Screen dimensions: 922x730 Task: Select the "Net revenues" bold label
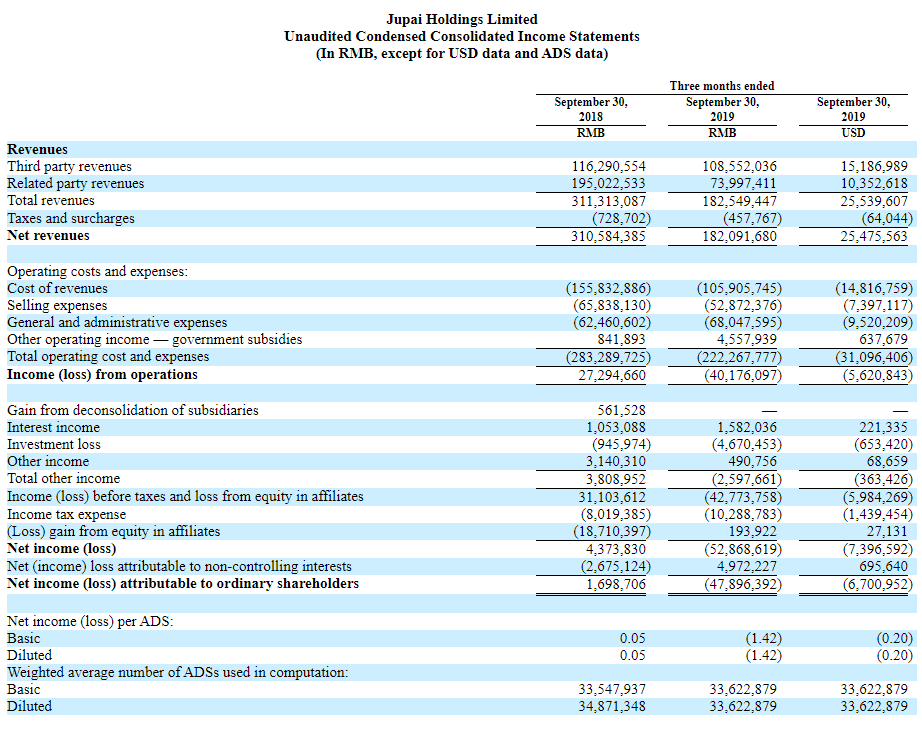(48, 236)
